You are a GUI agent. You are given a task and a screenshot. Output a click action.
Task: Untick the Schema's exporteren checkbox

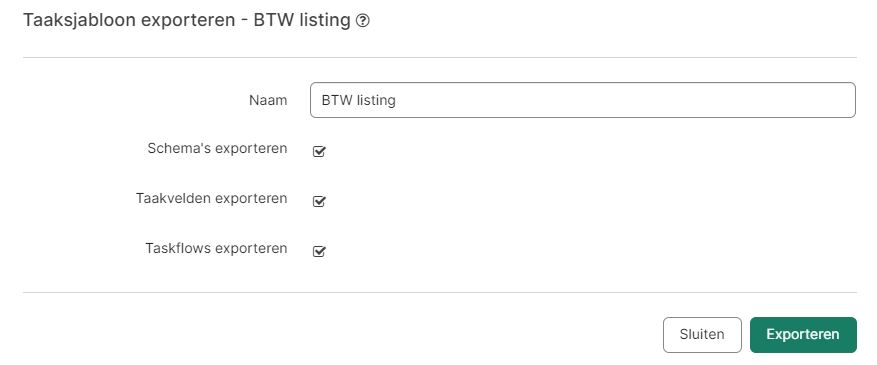click(319, 151)
